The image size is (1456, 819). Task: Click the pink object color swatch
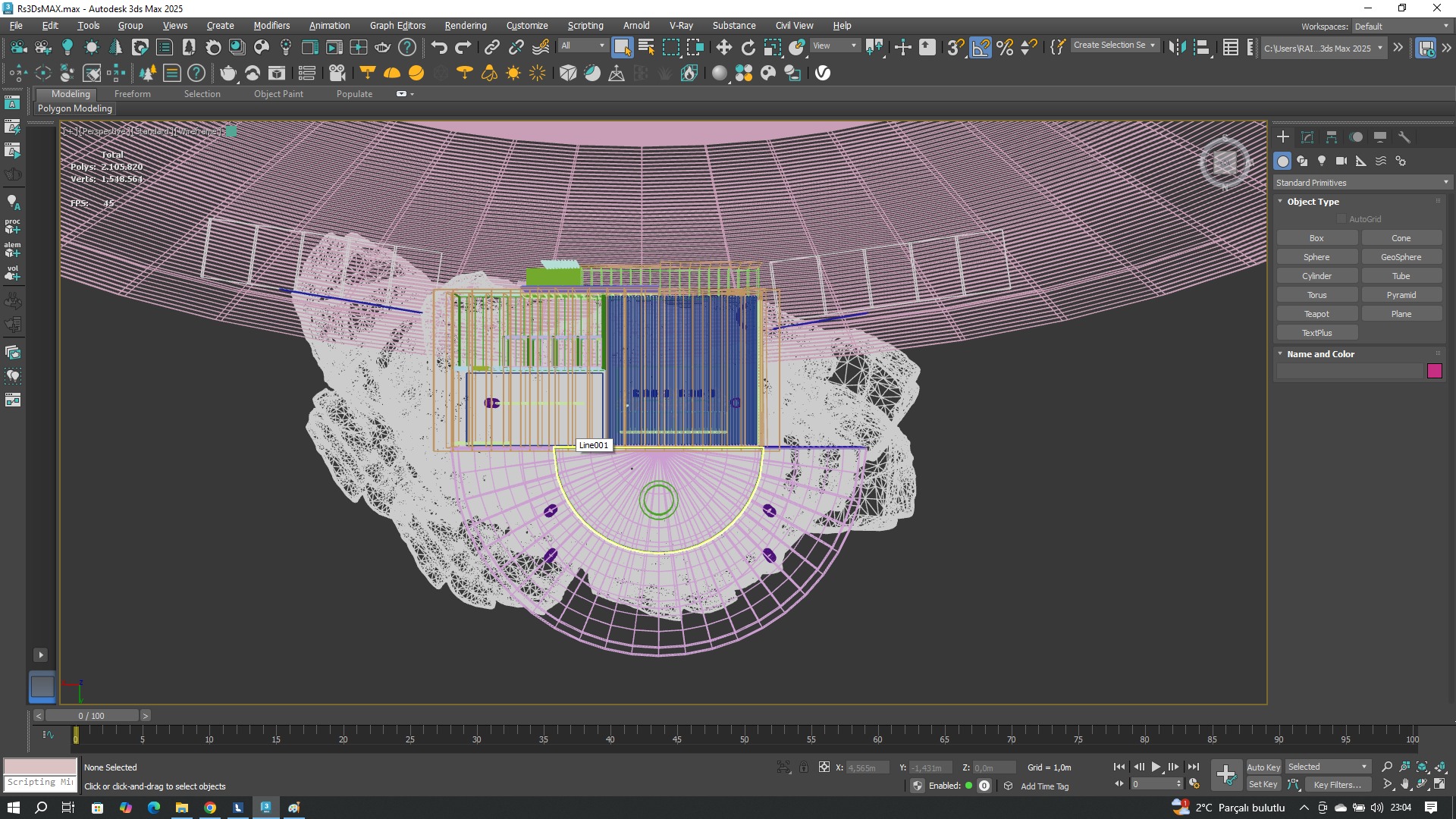(x=1434, y=371)
